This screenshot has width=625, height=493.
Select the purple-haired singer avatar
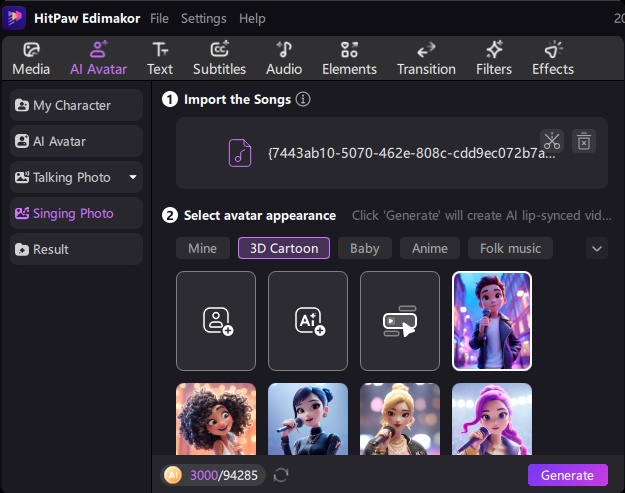[492, 419]
